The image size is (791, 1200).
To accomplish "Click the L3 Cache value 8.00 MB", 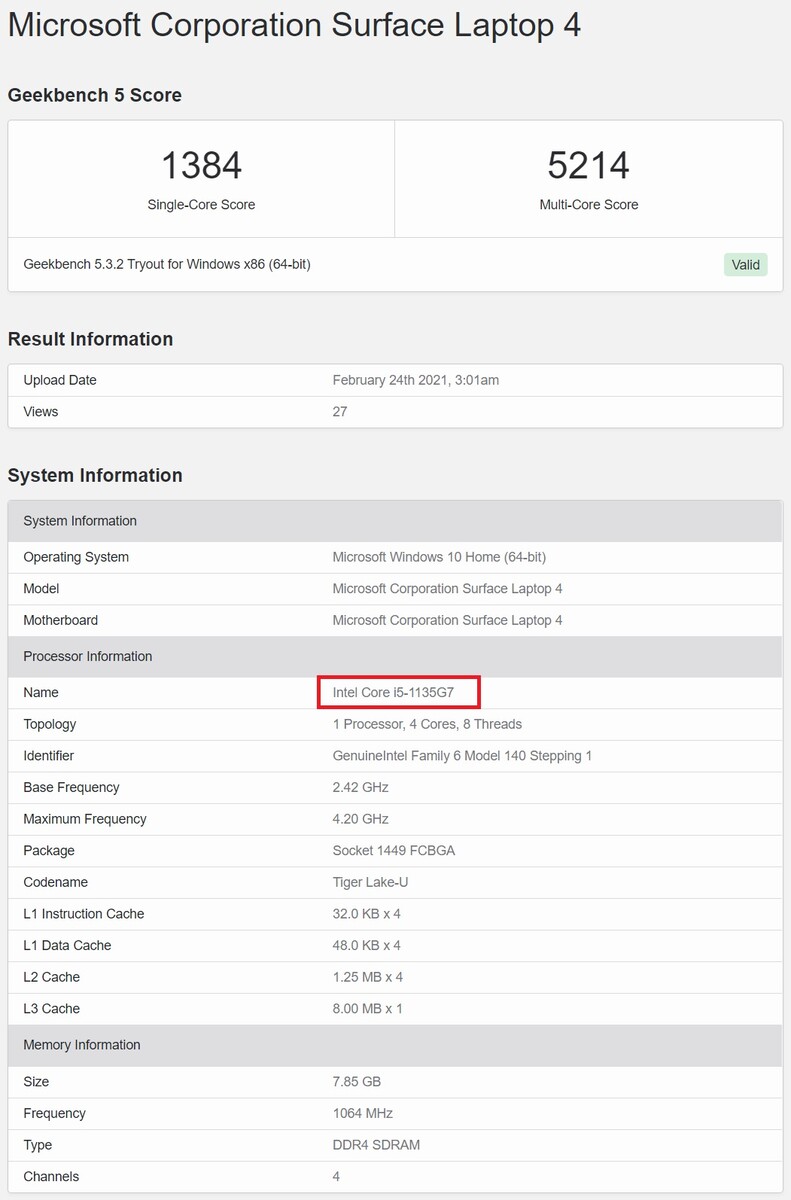I will click(x=367, y=1009).
